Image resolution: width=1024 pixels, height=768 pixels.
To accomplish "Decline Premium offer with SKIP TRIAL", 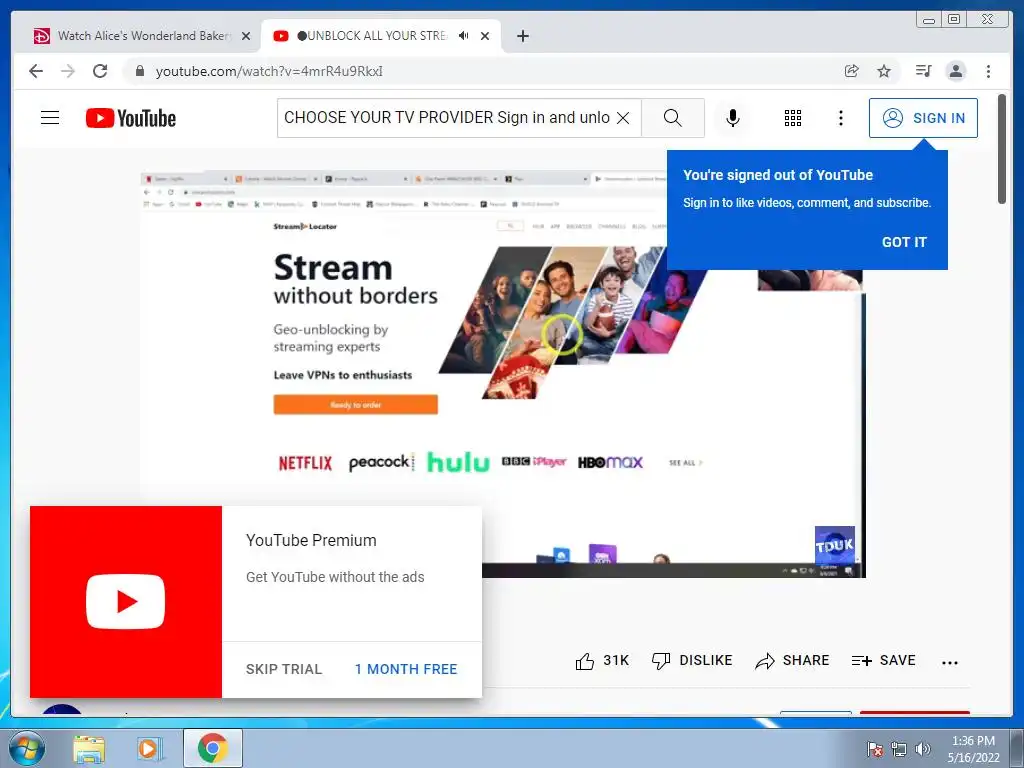I will click(x=284, y=669).
